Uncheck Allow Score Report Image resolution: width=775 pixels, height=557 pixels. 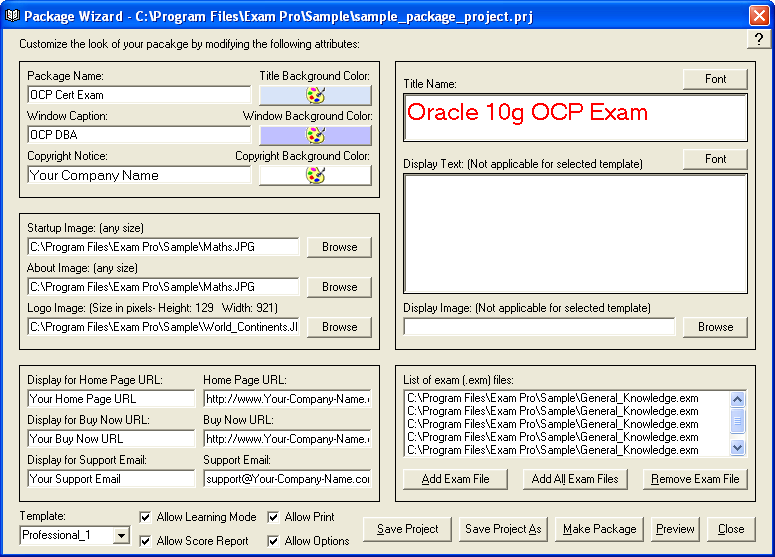click(146, 541)
